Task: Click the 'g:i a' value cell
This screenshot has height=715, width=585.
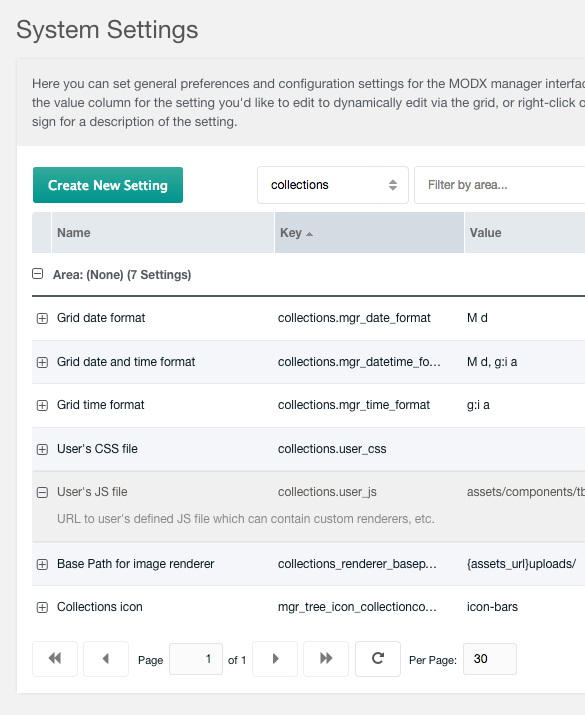Action: 478,405
